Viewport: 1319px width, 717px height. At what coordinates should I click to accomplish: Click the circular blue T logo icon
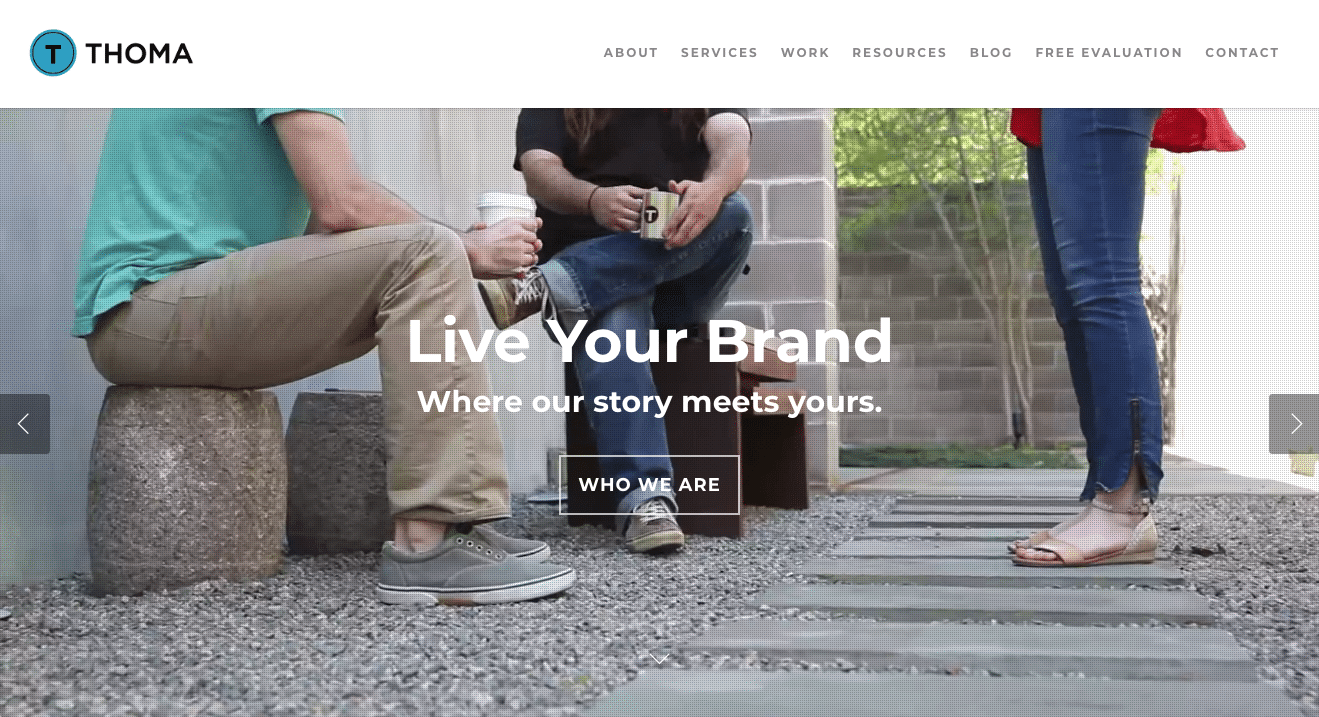[x=53, y=53]
